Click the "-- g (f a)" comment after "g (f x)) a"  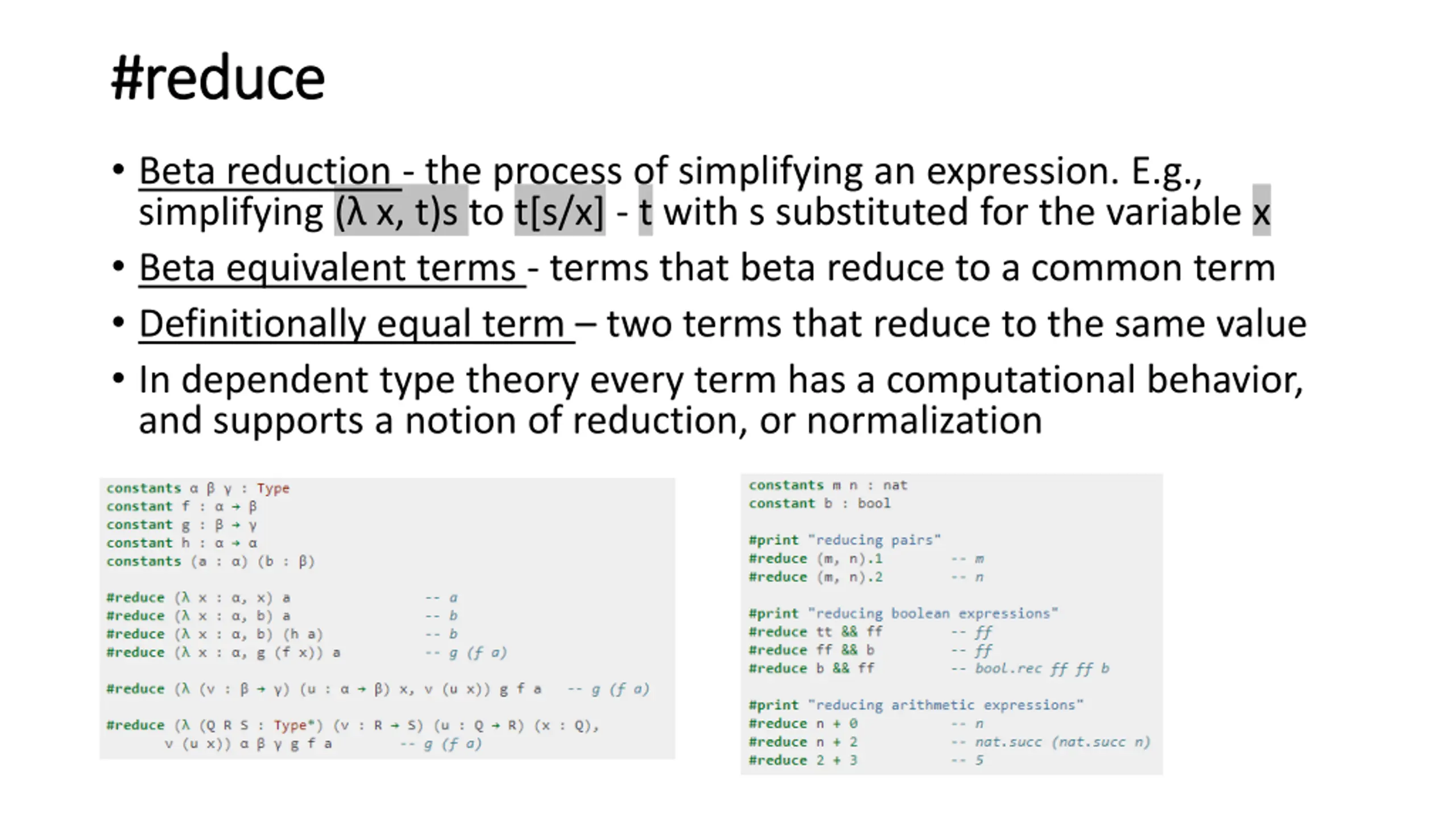pyautogui.click(x=466, y=652)
